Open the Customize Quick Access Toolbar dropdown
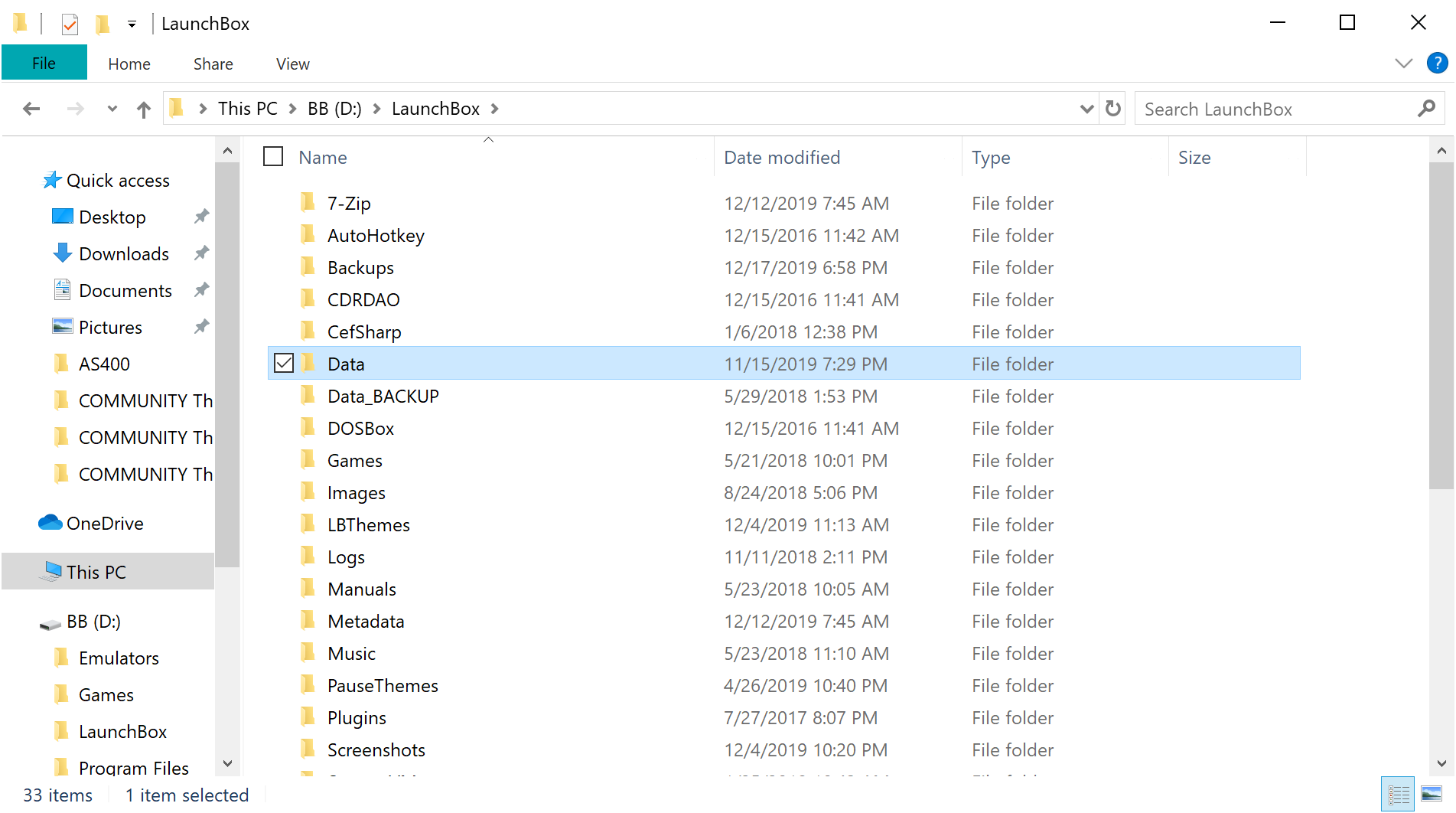 pos(132,24)
